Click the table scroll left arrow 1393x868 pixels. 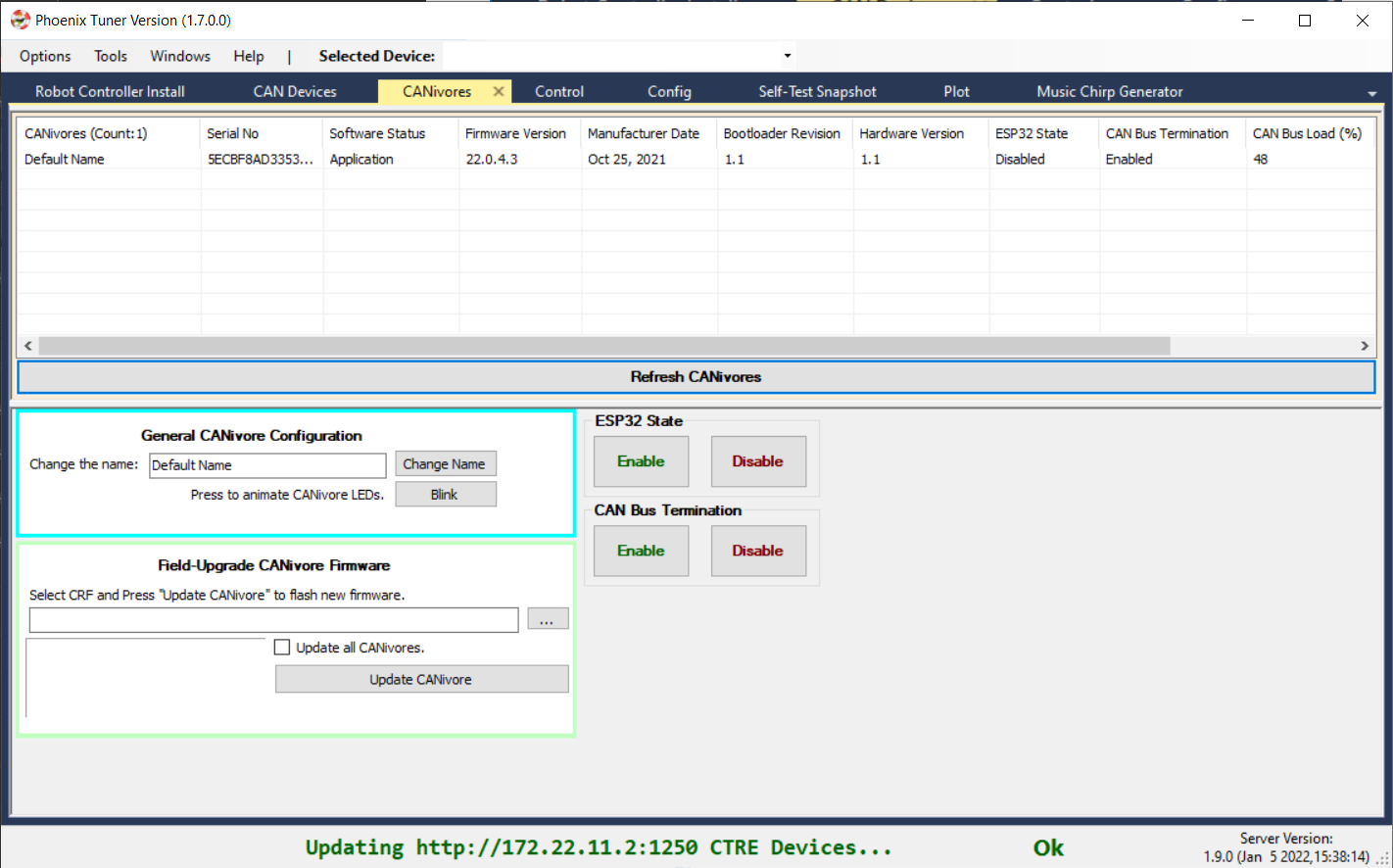click(x=27, y=346)
